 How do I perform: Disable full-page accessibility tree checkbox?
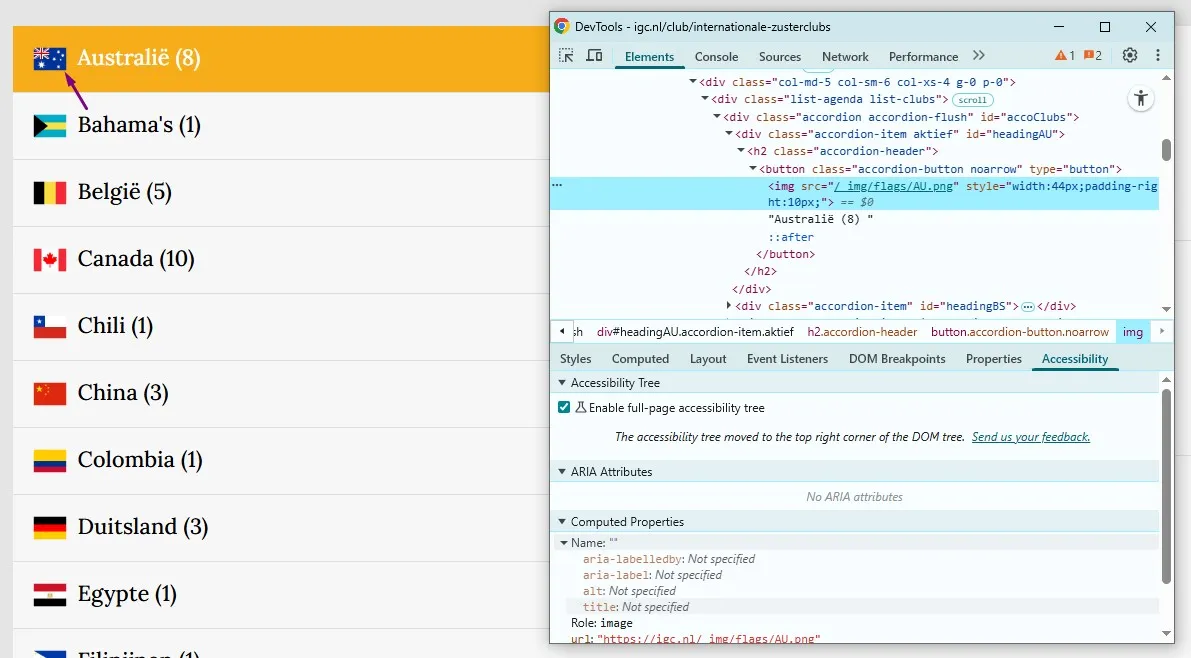[x=564, y=407]
